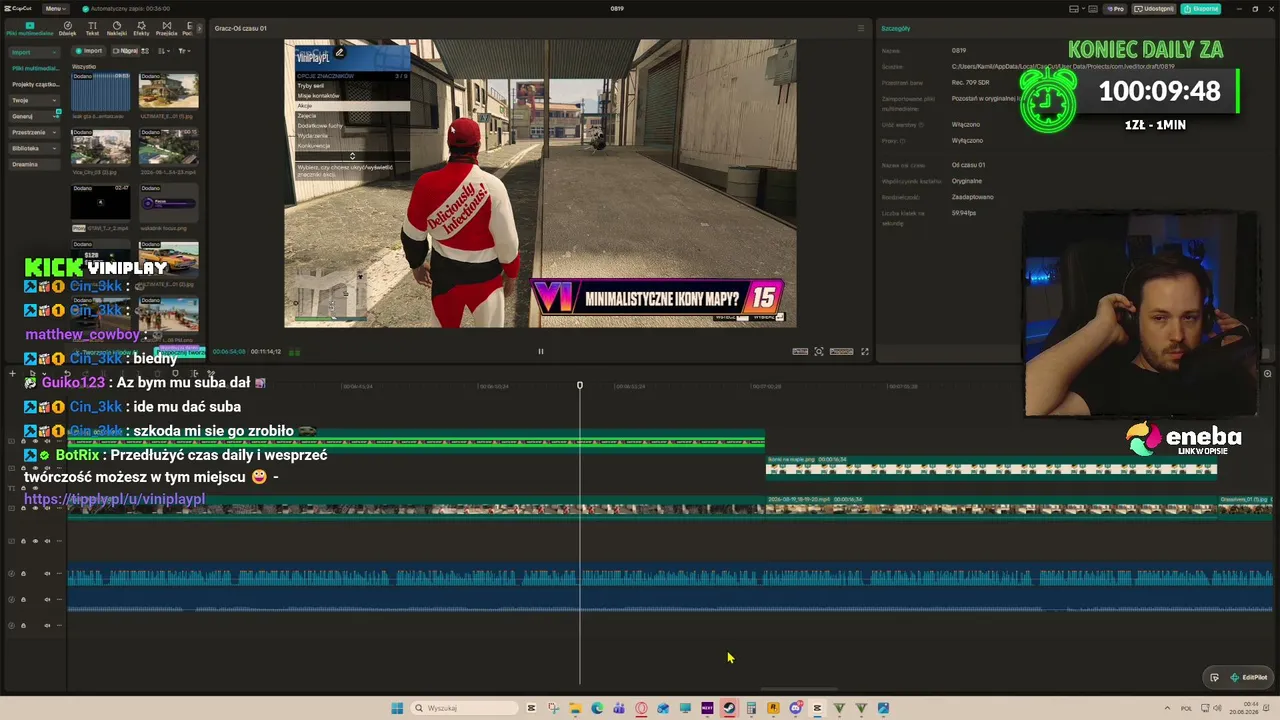Mute the empty audio track
Image resolution: width=1280 pixels, height=720 pixels.
[x=48, y=626]
